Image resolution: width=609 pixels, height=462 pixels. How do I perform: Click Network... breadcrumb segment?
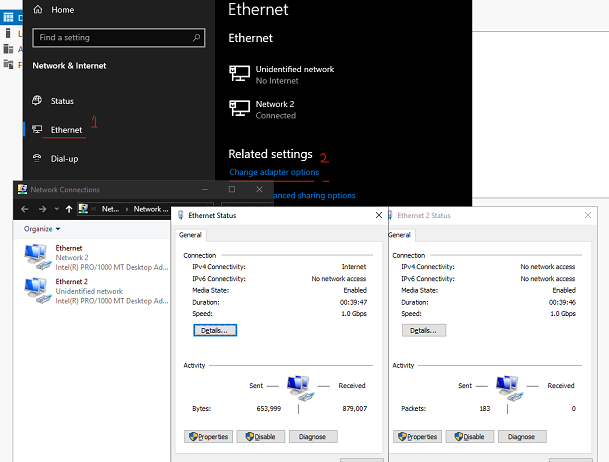[151, 209]
